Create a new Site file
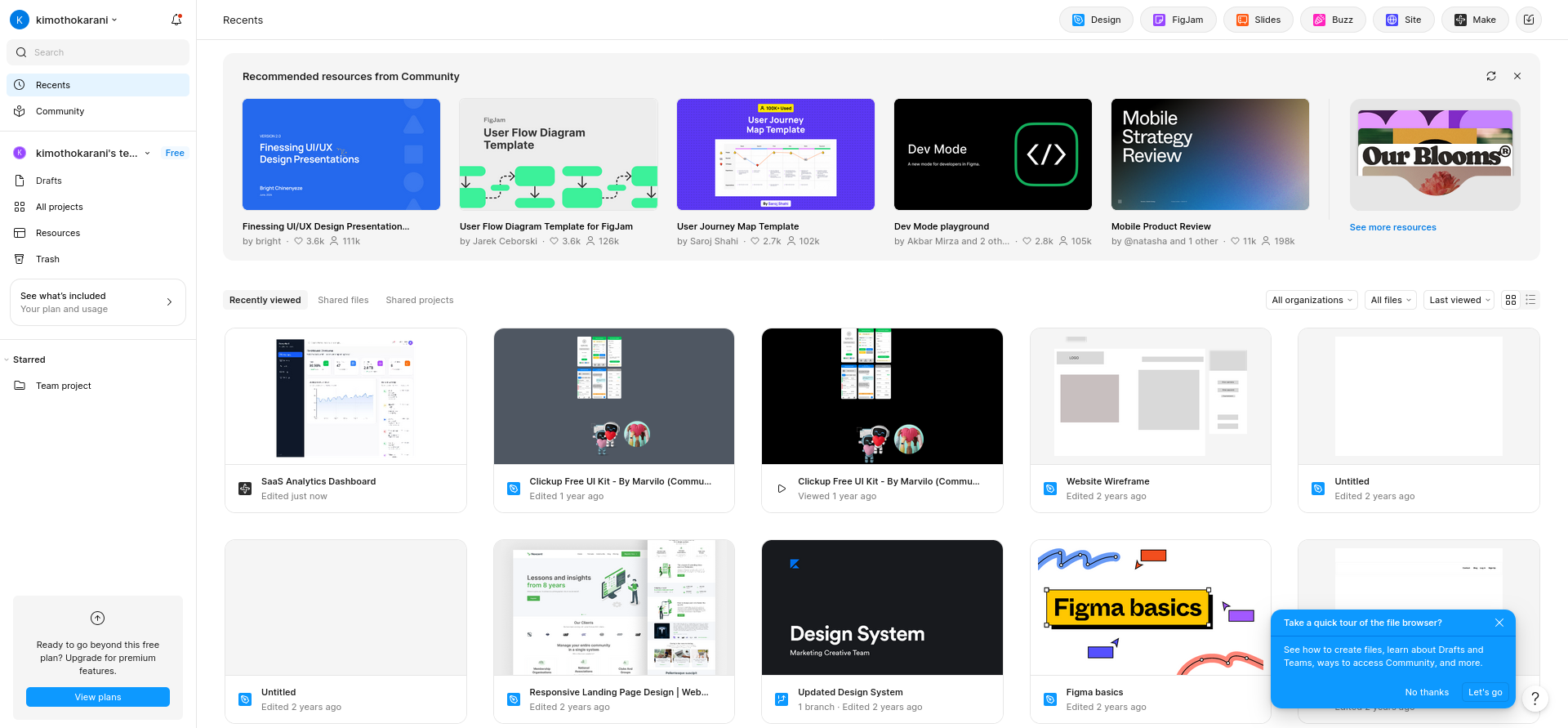This screenshot has height=728, width=1568. point(1403,20)
